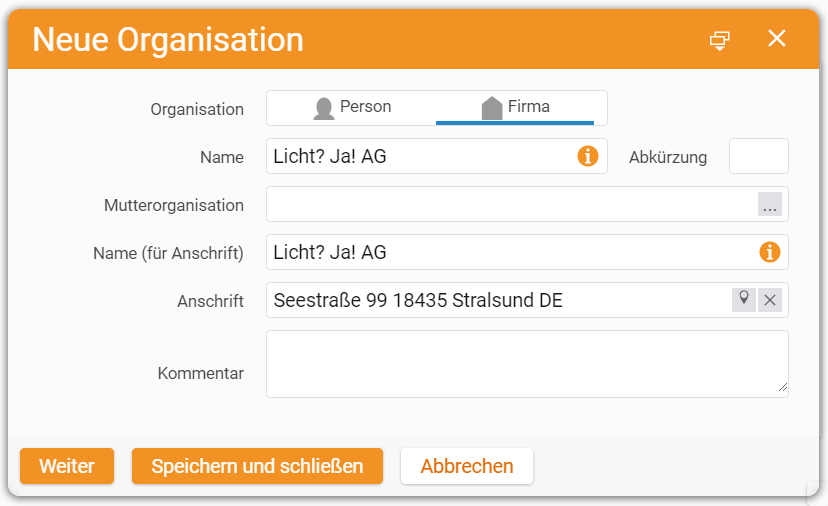This screenshot has width=828, height=506.
Task: Select the Firma building icon
Action: (492, 108)
